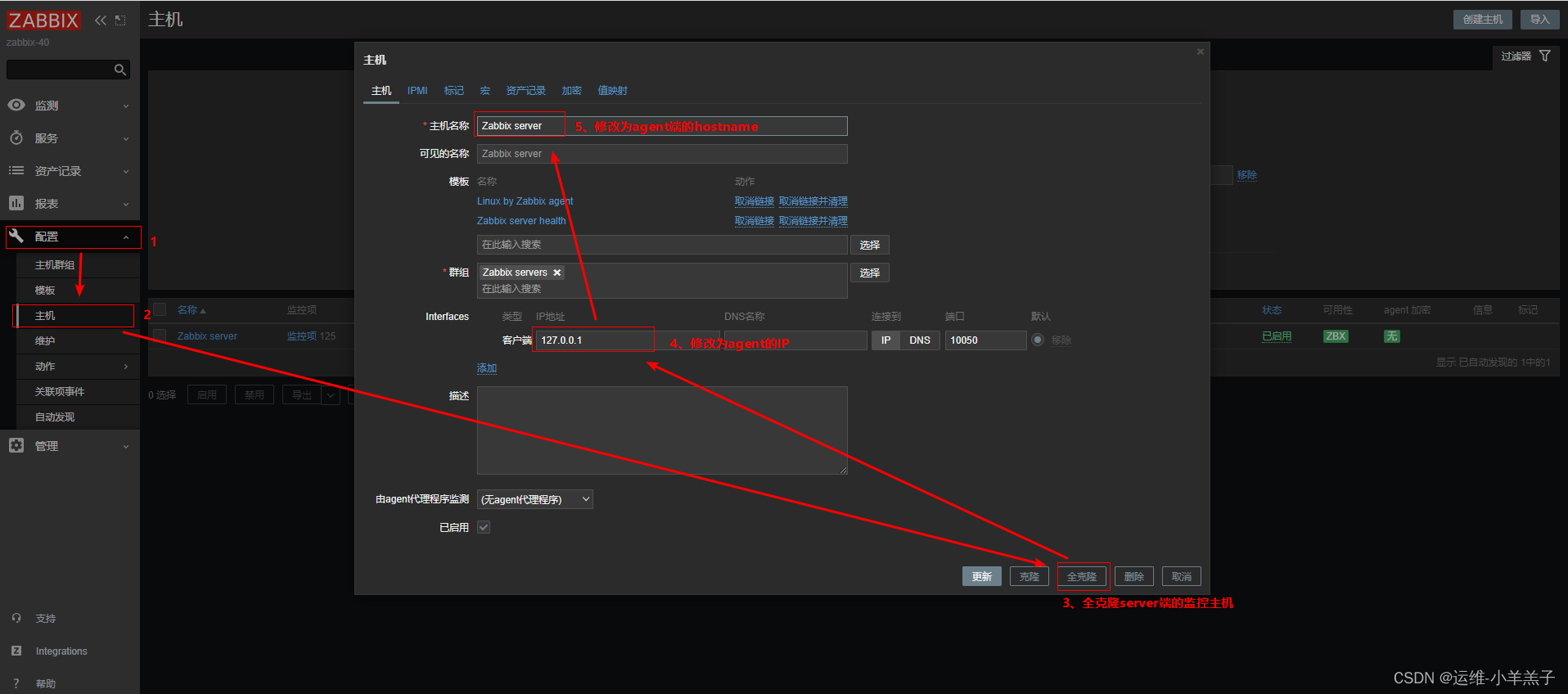Switch interface connection to IP
Screen dimensions: 1568x694
click(885, 340)
